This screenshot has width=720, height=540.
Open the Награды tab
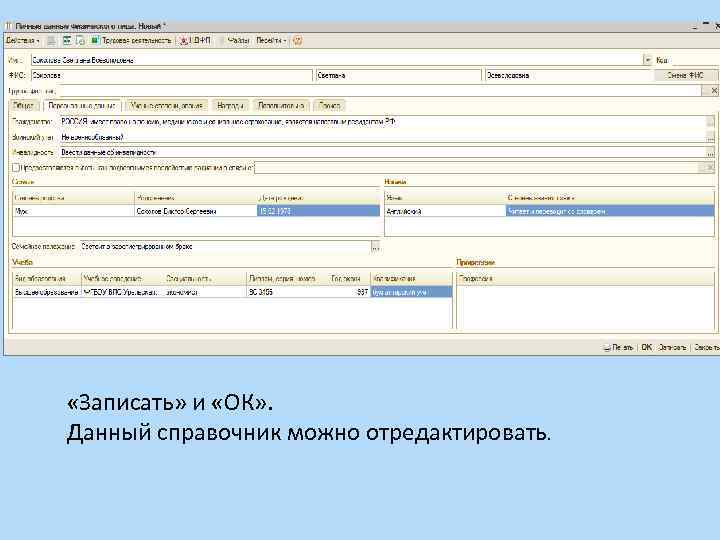(x=230, y=106)
